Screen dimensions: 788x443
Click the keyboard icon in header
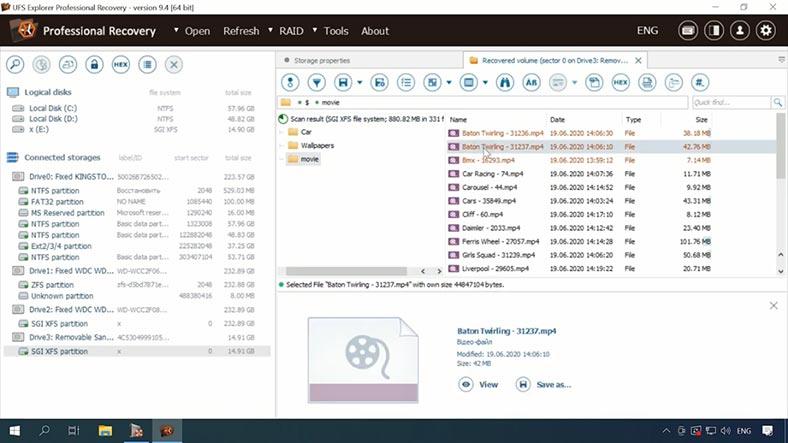pos(687,31)
